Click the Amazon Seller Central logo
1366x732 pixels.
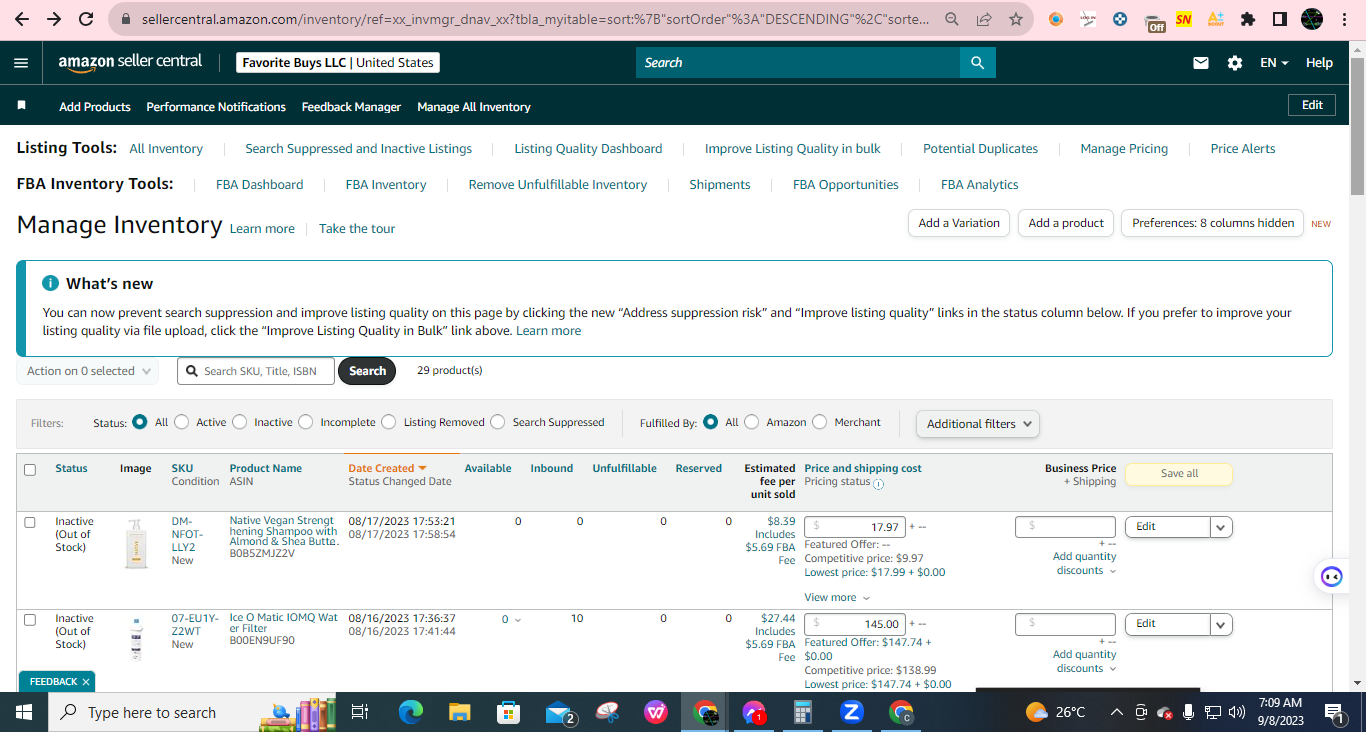click(x=130, y=62)
